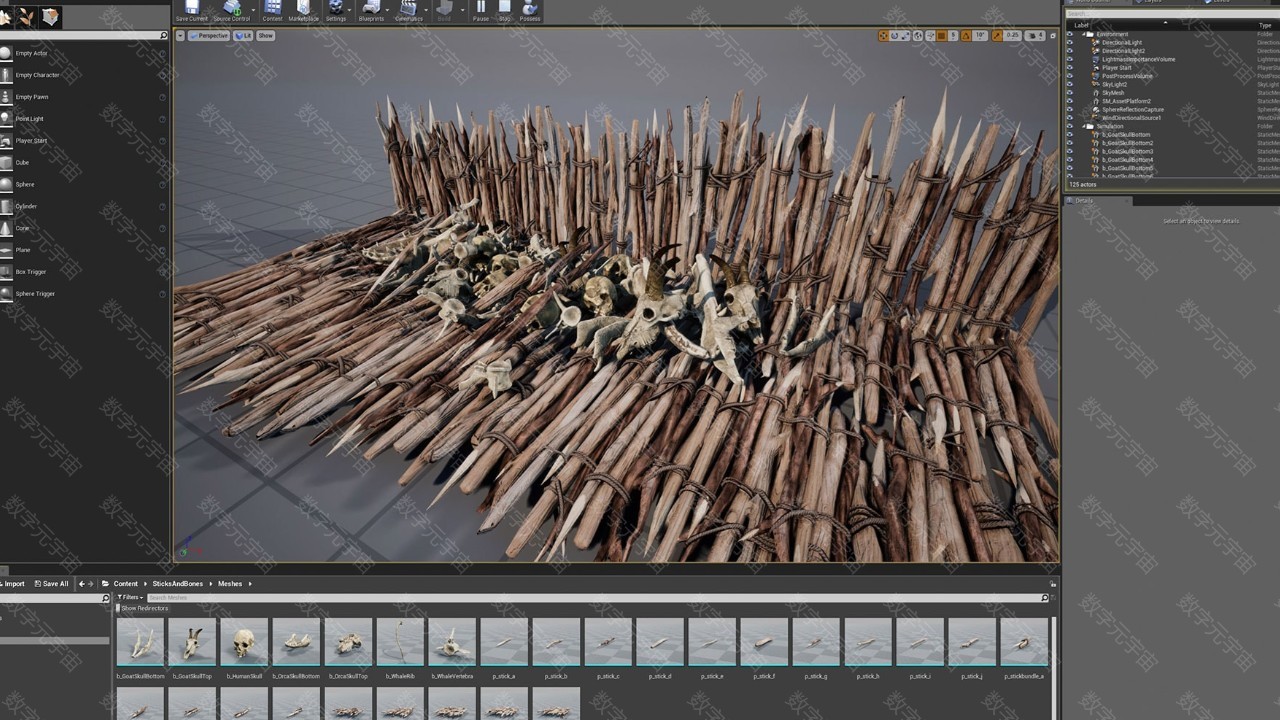
Task: Select the b_OrcaSkullTop mesh thumbnail
Action: (x=348, y=643)
